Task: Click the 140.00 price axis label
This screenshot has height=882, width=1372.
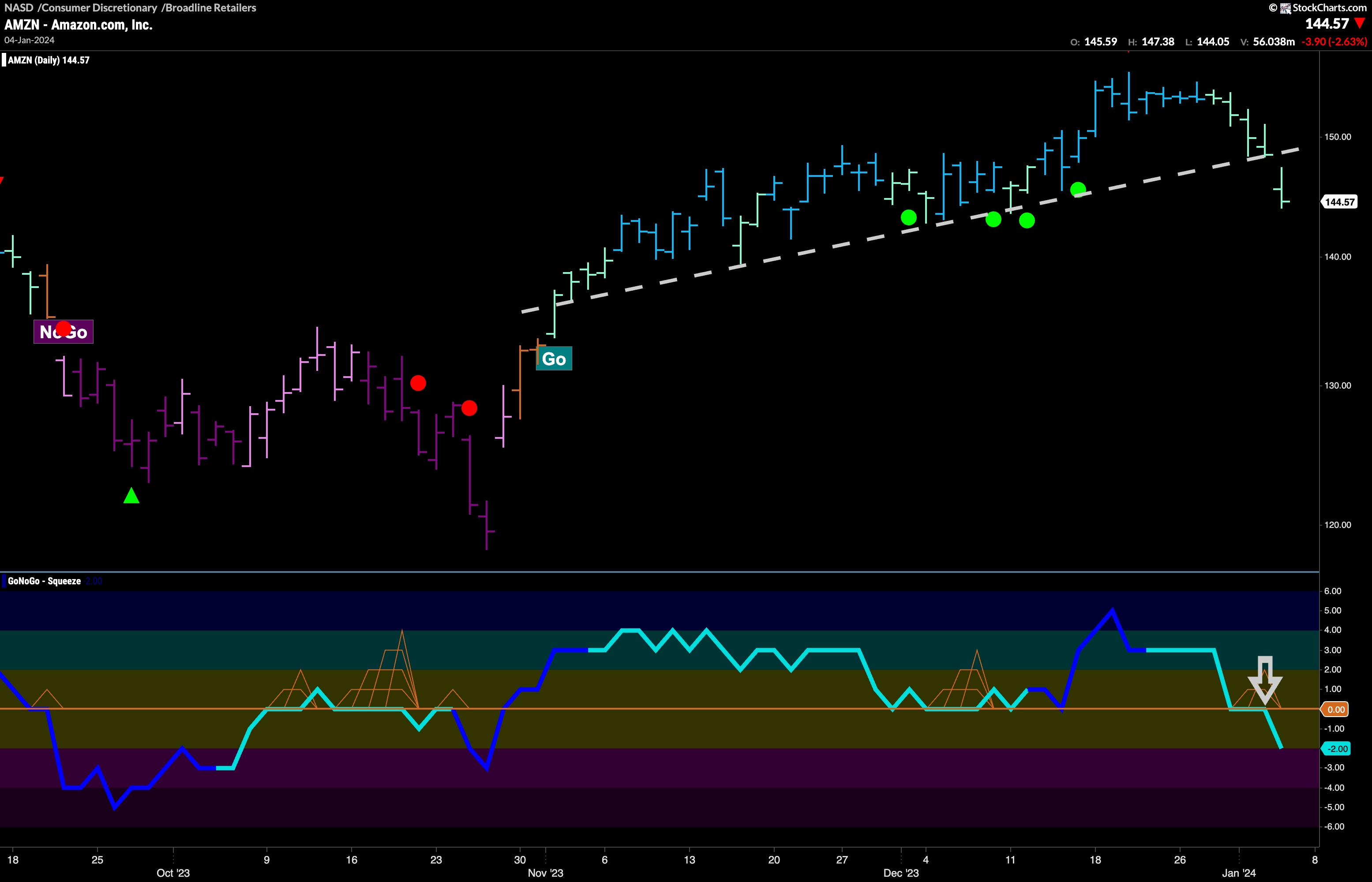Action: pyautogui.click(x=1338, y=257)
